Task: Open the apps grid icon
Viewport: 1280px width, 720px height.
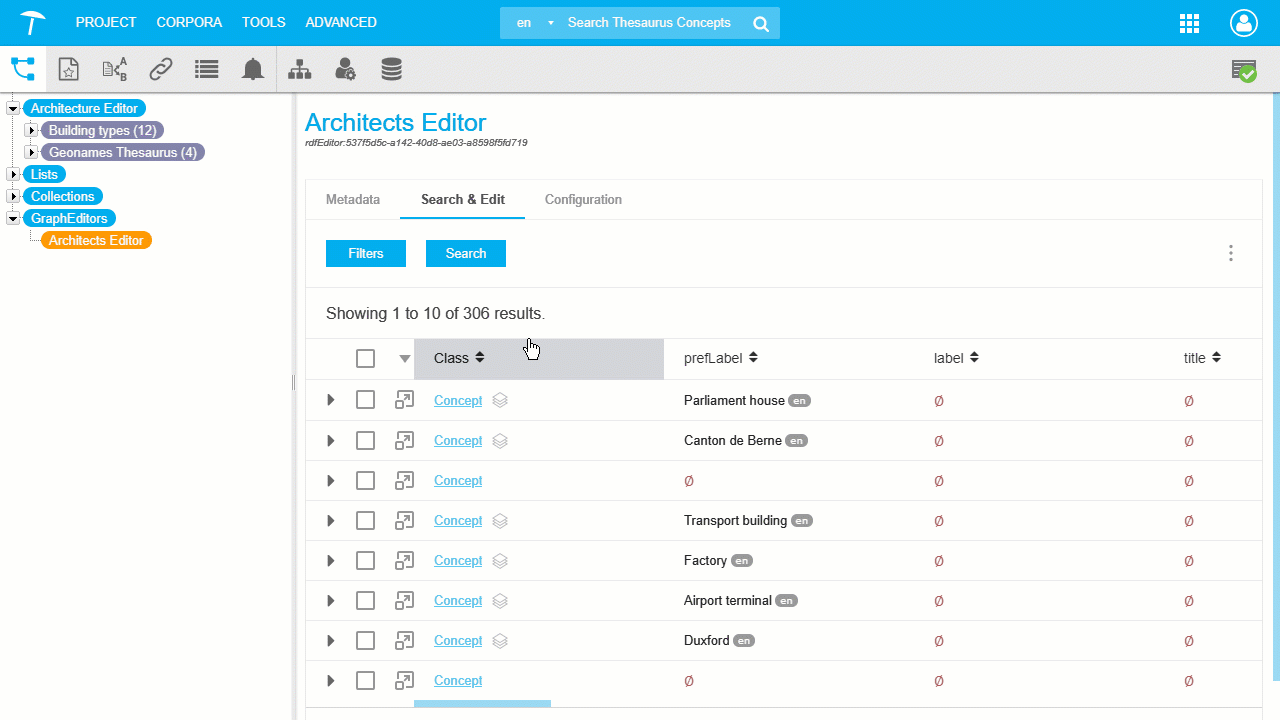Action: (1190, 23)
